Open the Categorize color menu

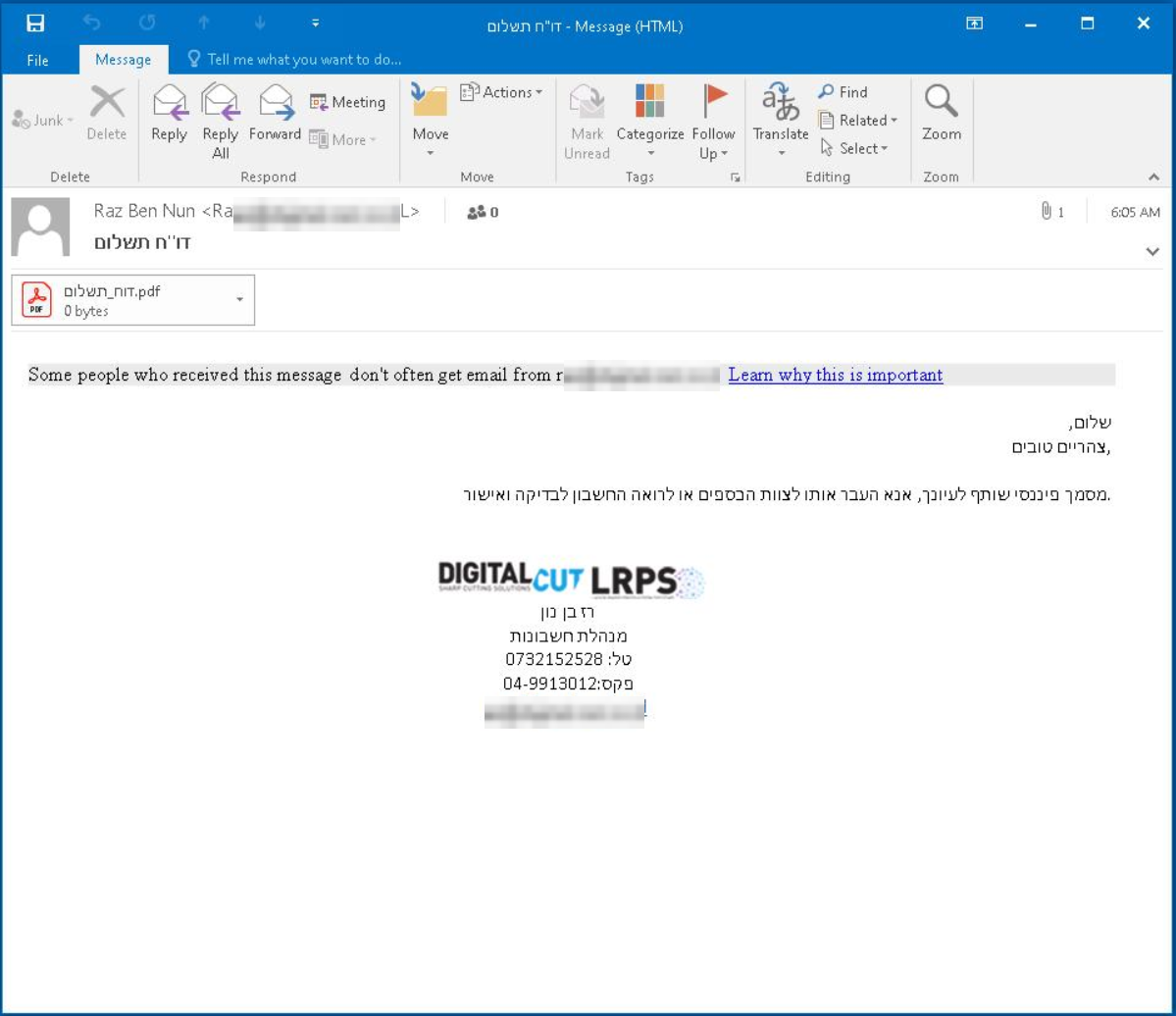[x=650, y=120]
